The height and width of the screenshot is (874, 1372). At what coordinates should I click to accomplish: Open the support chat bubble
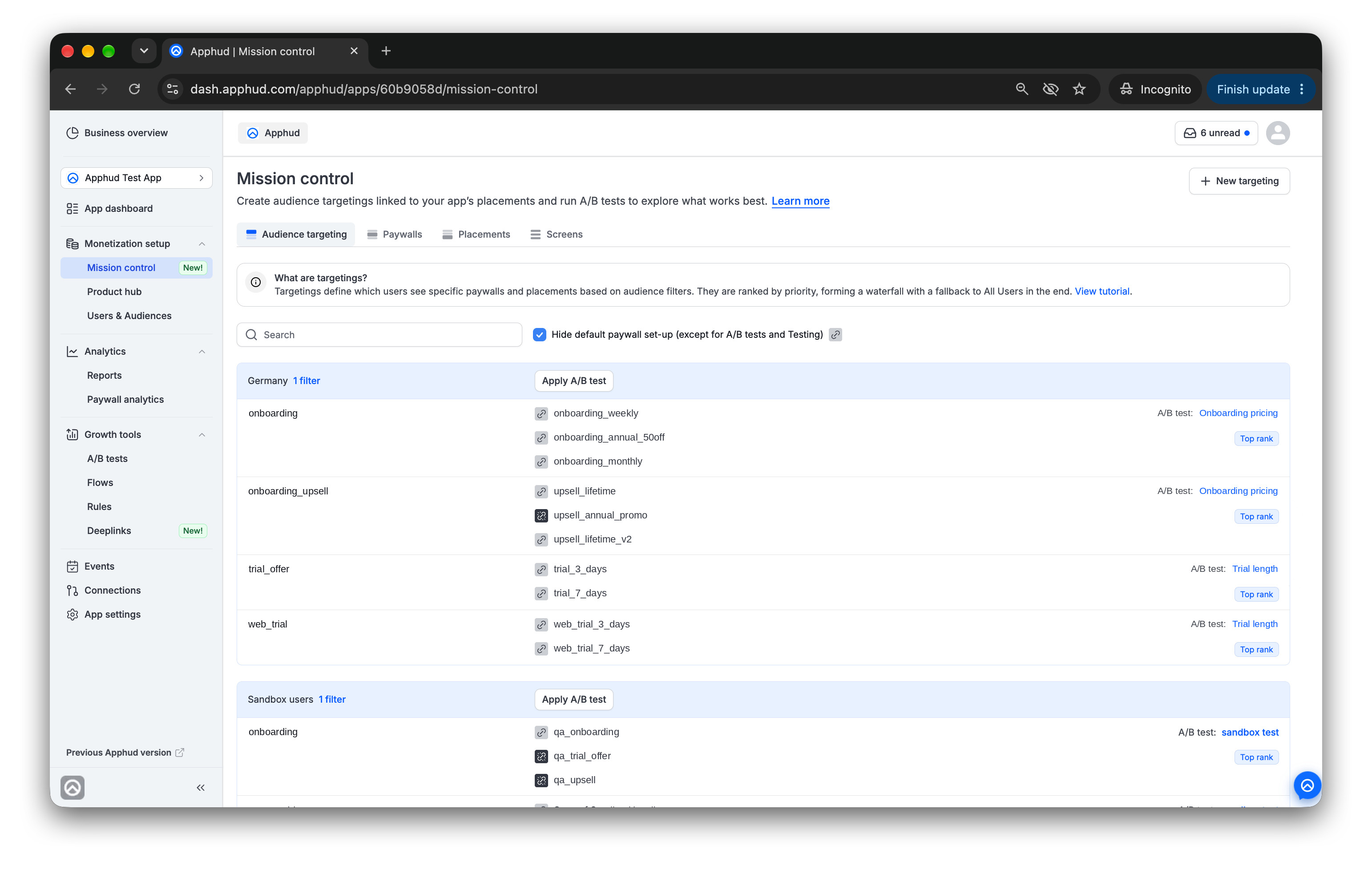click(x=1307, y=785)
